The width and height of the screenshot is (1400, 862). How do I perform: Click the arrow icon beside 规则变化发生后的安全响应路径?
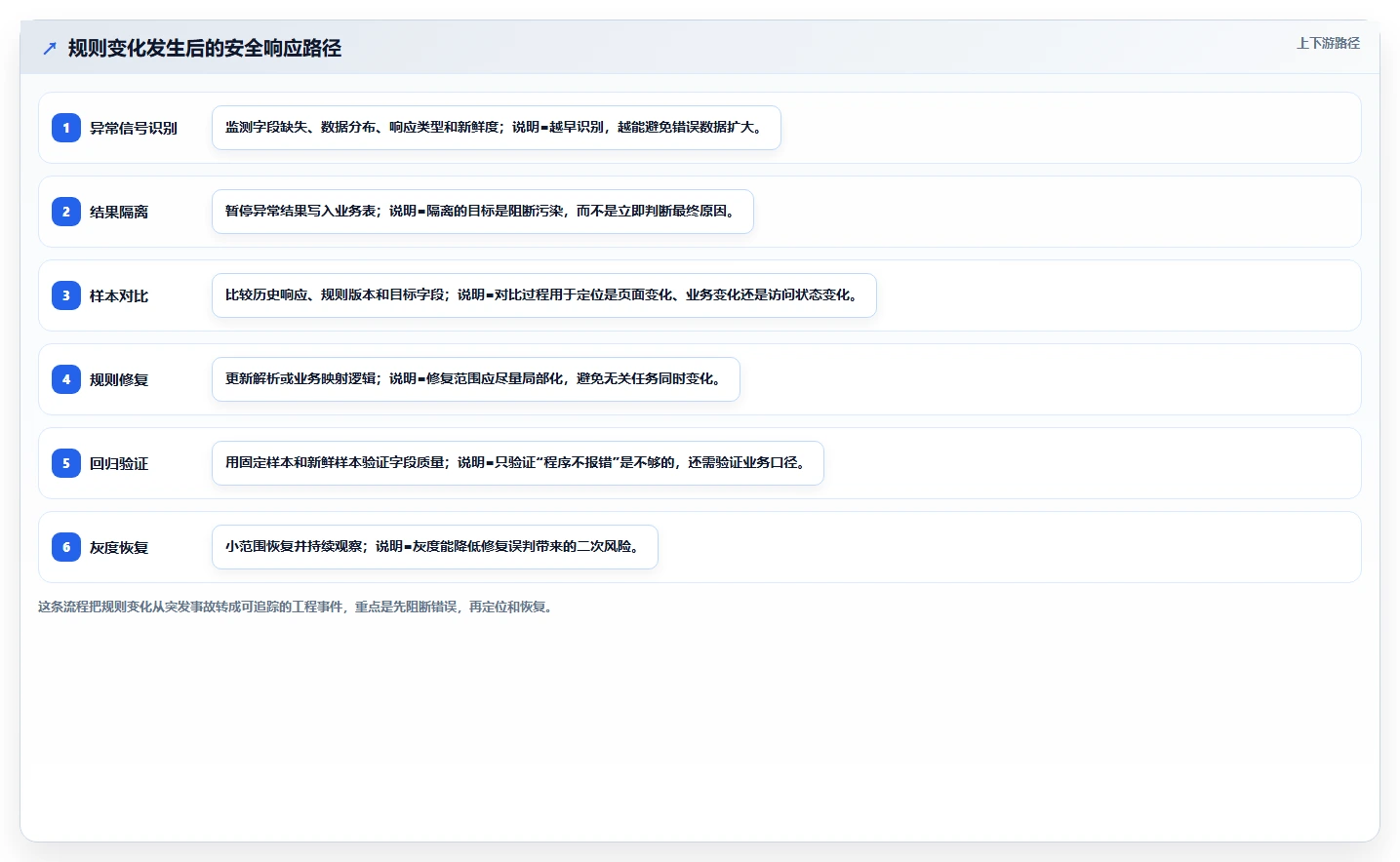coord(50,48)
